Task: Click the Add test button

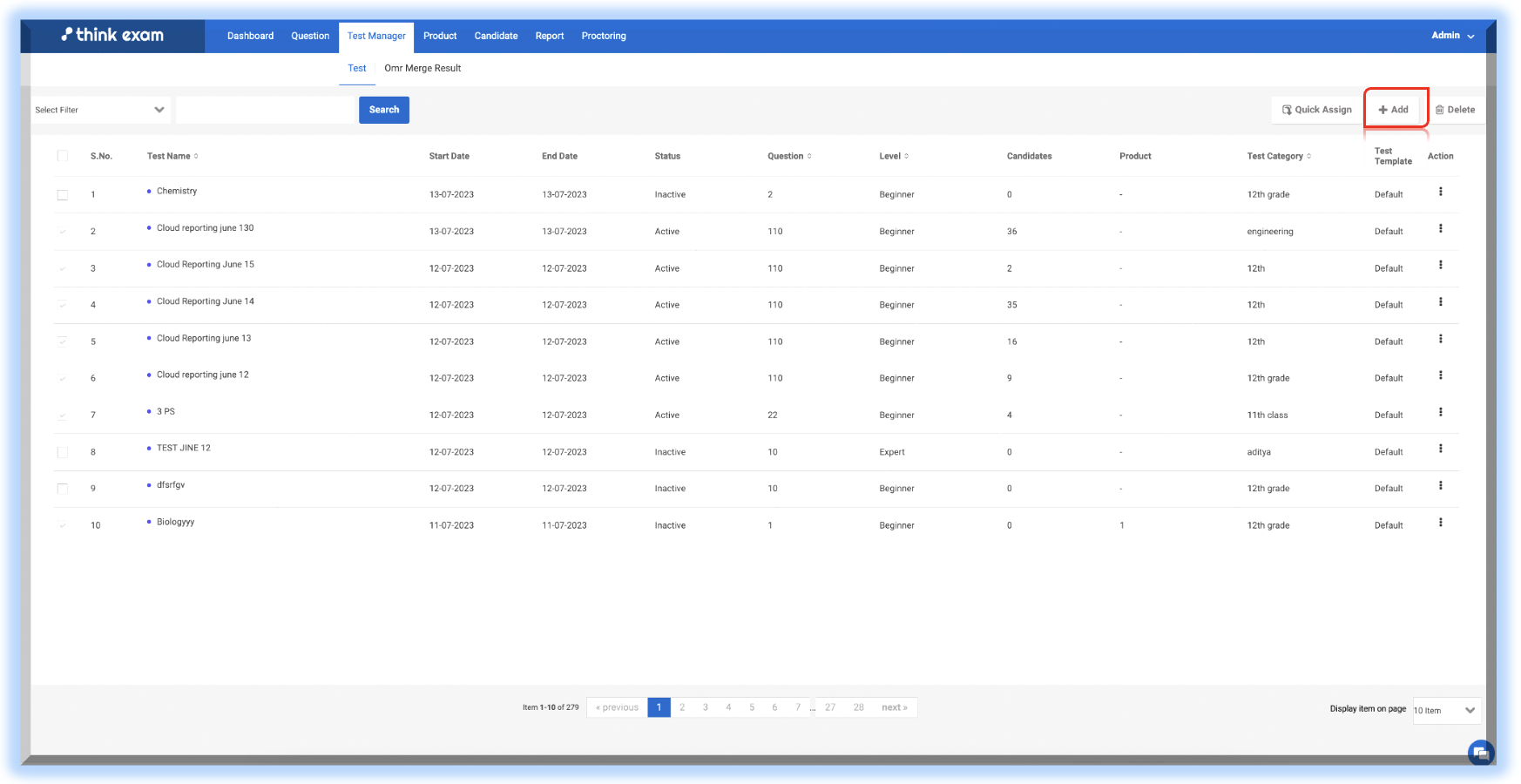Action: pos(1394,110)
